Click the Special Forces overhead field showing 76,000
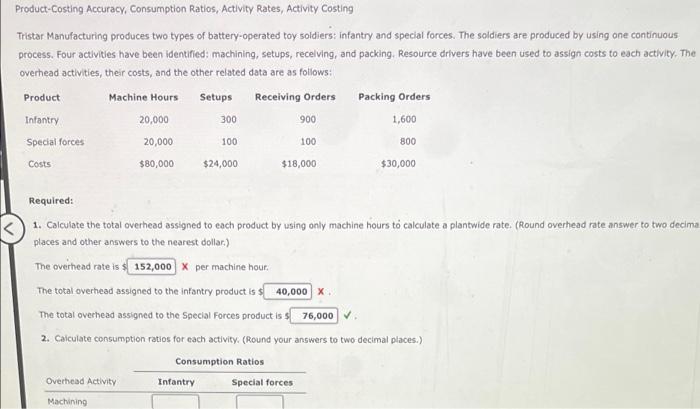Screen dimensions: 700x409 click(314, 316)
